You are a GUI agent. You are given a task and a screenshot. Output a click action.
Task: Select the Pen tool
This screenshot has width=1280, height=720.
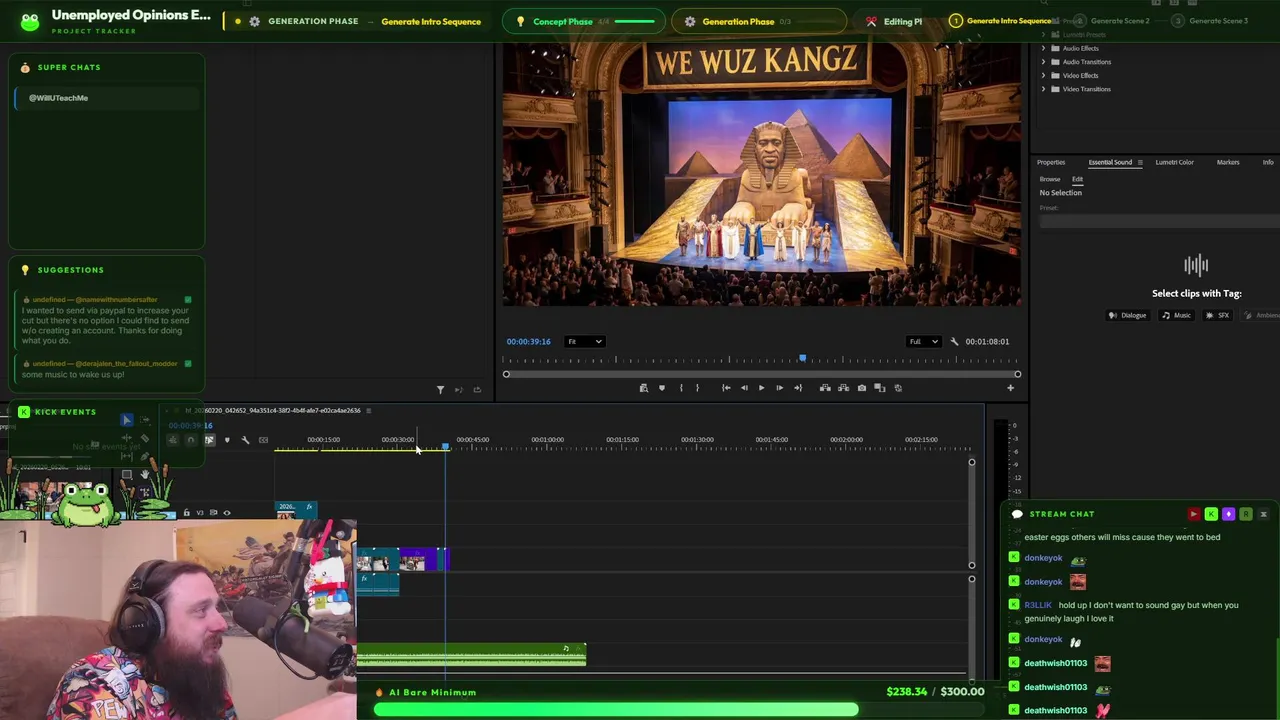click(145, 456)
